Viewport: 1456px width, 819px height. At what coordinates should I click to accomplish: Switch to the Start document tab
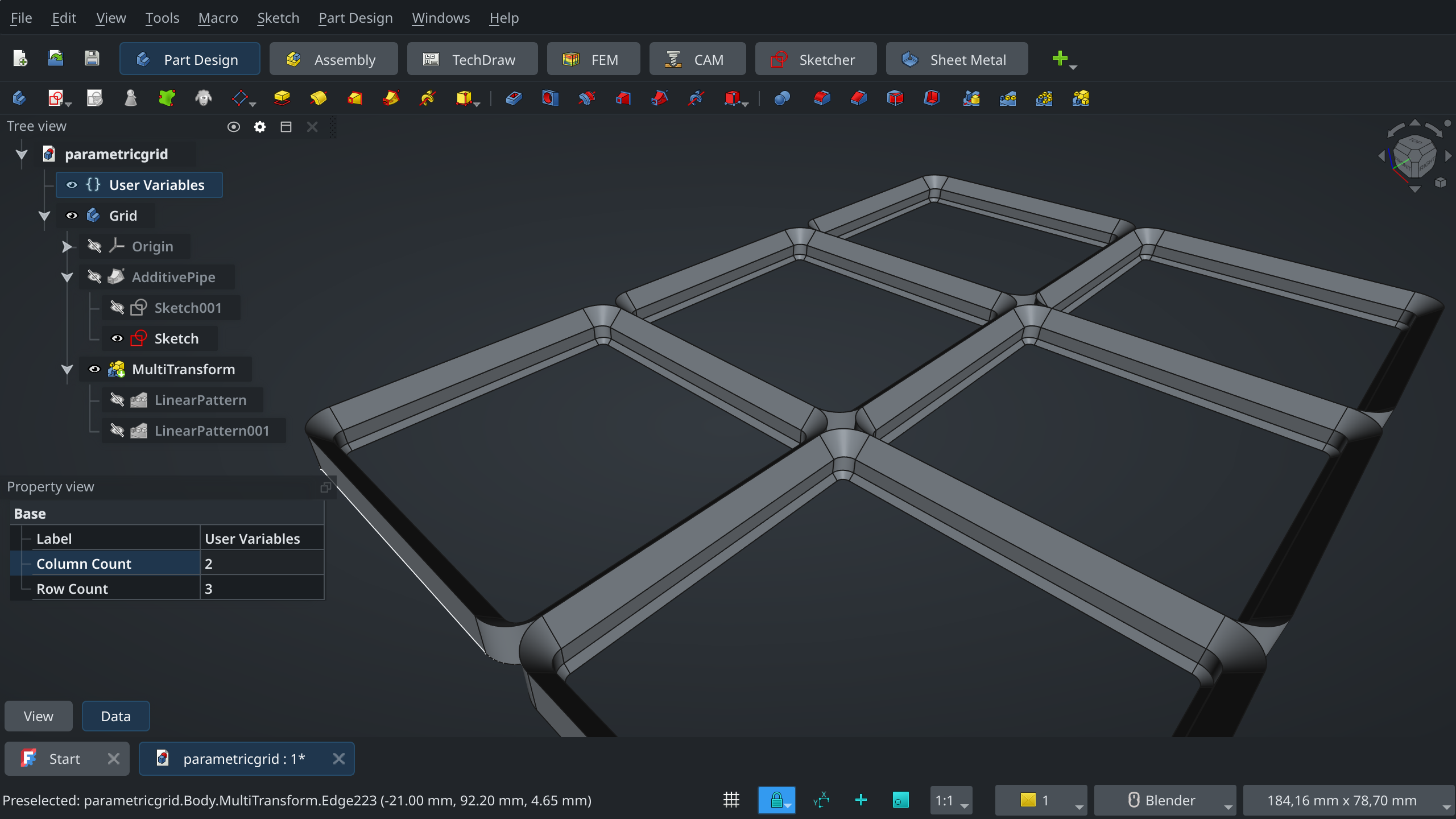coord(64,759)
